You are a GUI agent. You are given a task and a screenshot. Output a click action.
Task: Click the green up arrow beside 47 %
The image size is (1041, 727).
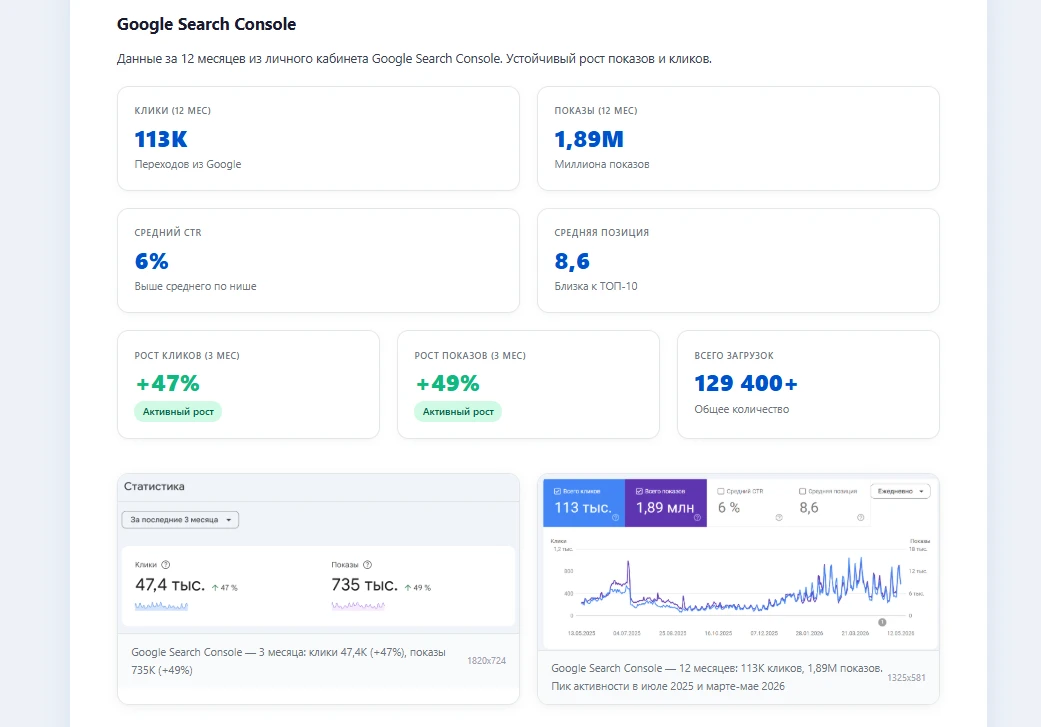[215, 588]
